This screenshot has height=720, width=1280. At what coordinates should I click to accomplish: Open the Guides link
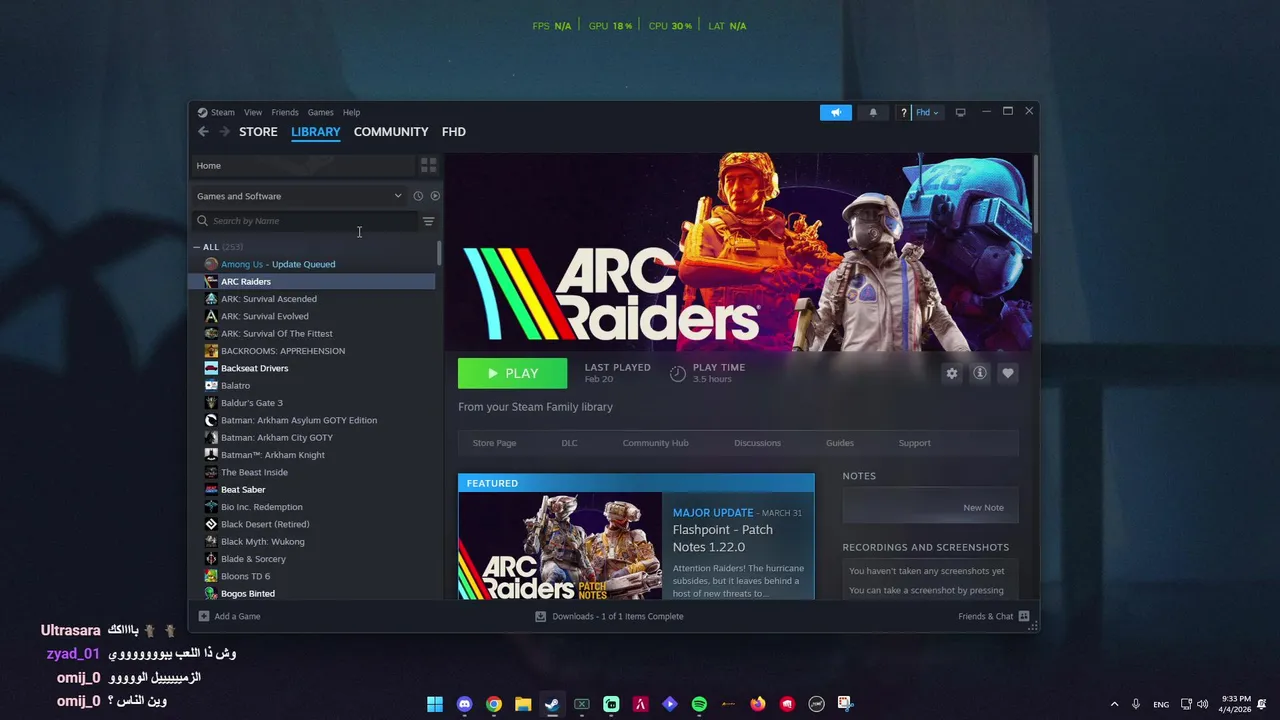pyautogui.click(x=840, y=443)
